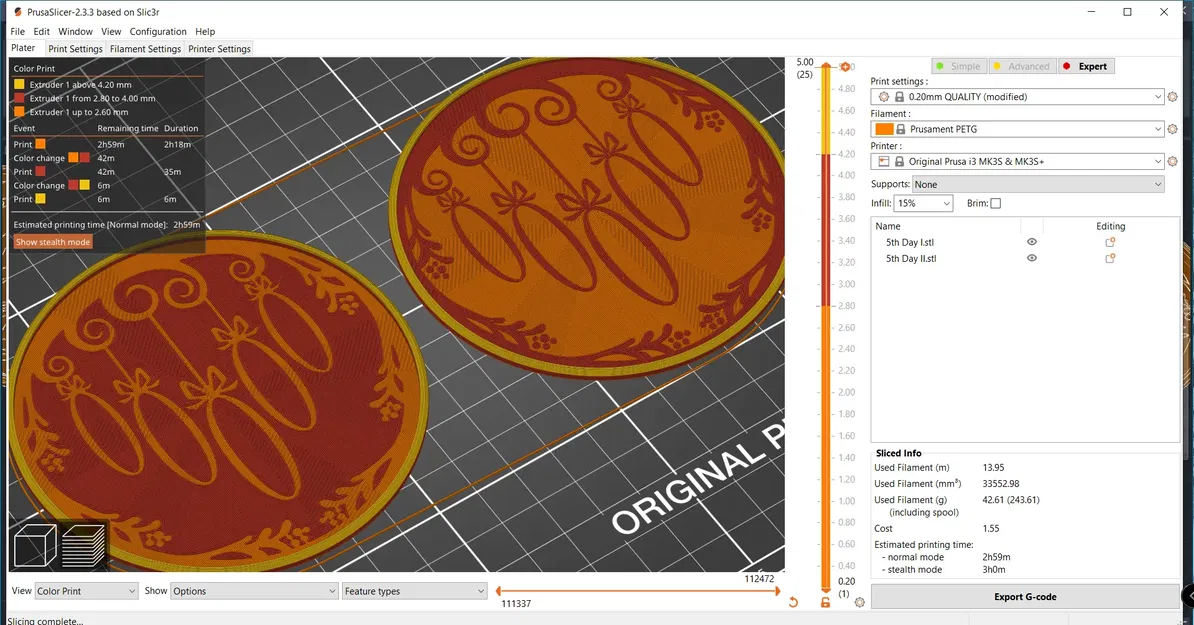Switch to the Filament Settings tab
Viewport: 1194px width, 625px height.
coord(145,49)
